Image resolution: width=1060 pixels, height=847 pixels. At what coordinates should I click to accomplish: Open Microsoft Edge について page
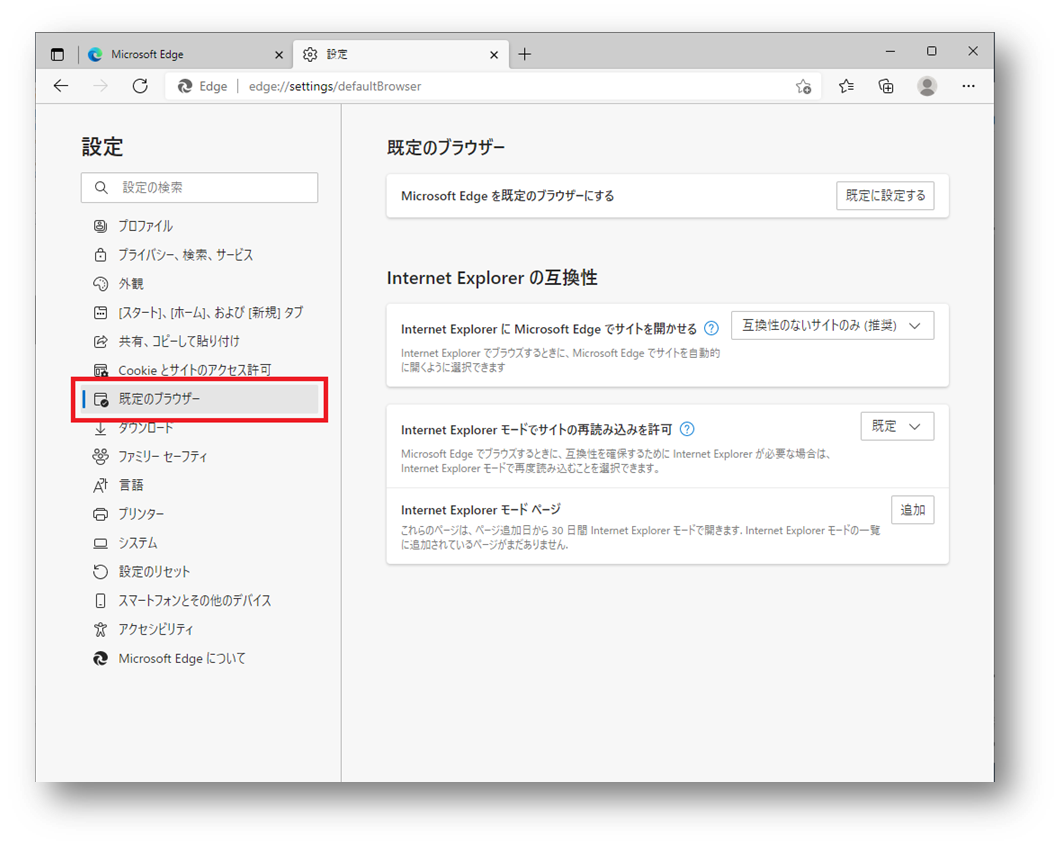(x=199, y=658)
